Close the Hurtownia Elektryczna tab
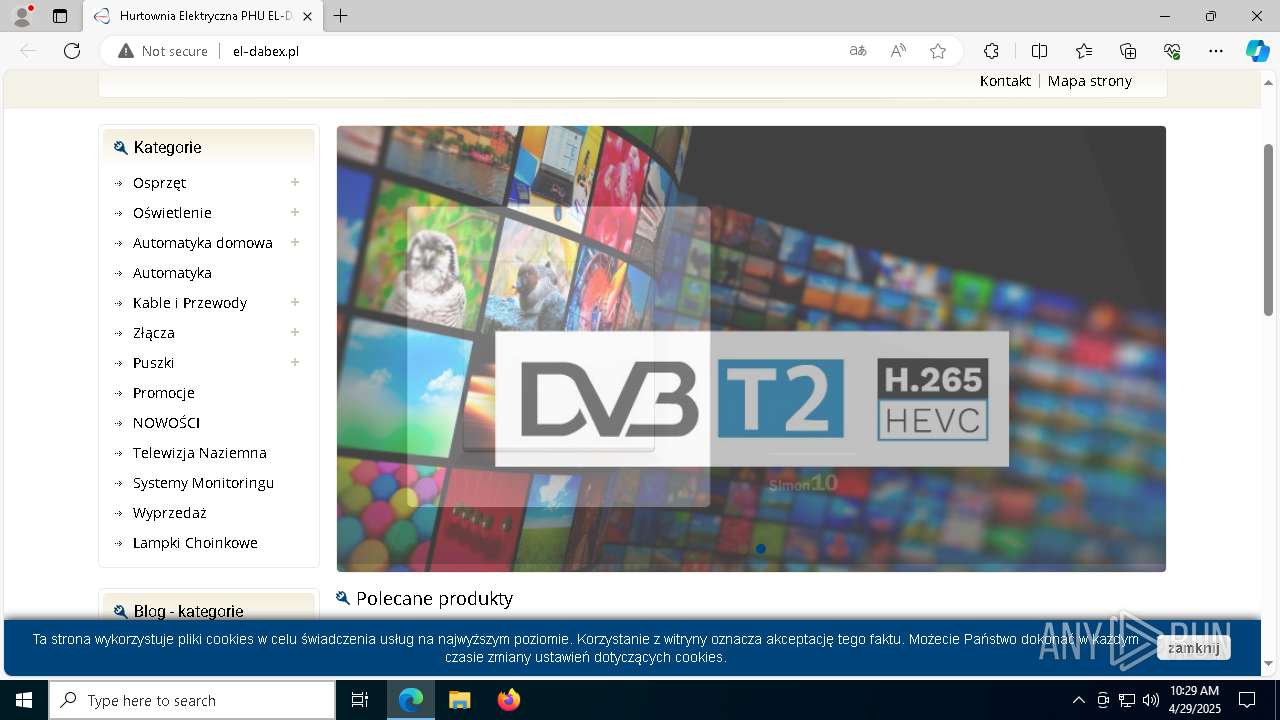Viewport: 1280px width, 720px height. 307,16
